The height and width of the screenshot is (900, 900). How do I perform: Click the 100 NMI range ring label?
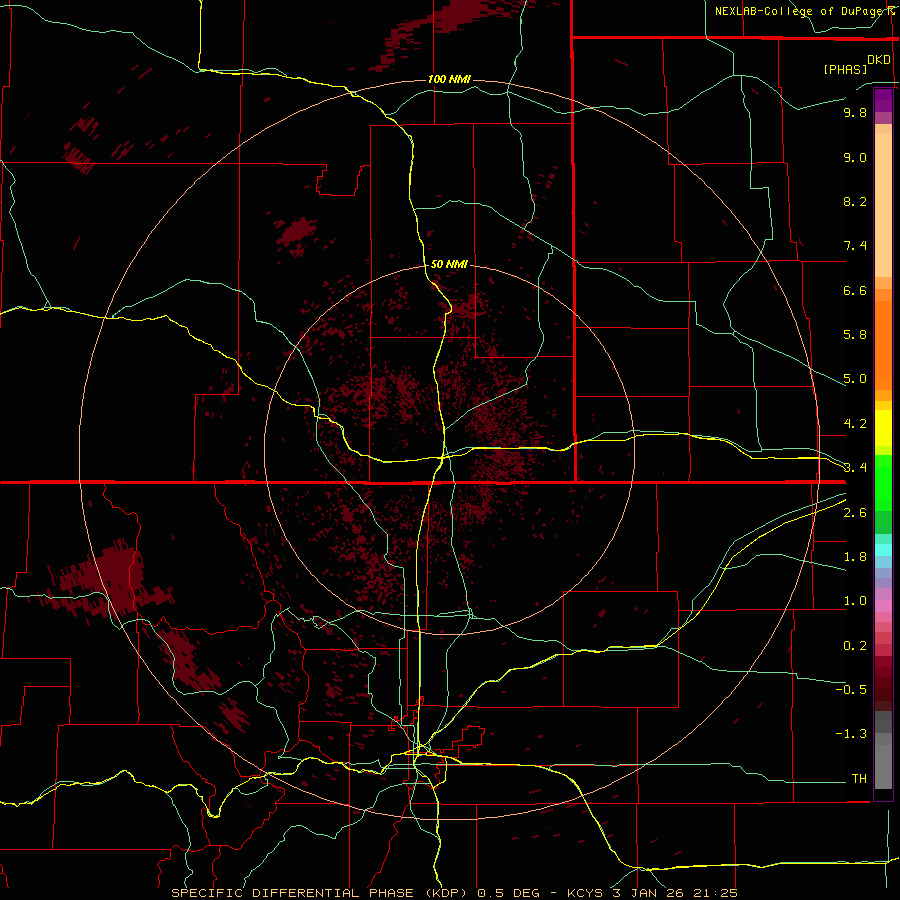click(x=449, y=79)
